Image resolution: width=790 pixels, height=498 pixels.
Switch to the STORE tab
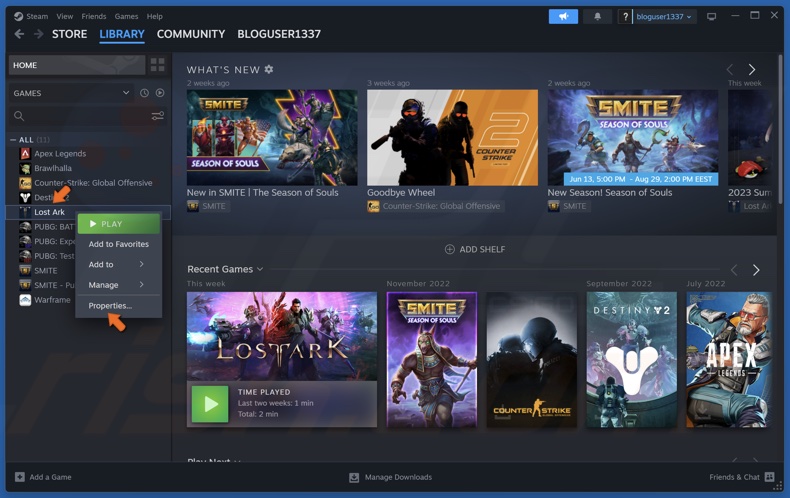[x=70, y=34]
